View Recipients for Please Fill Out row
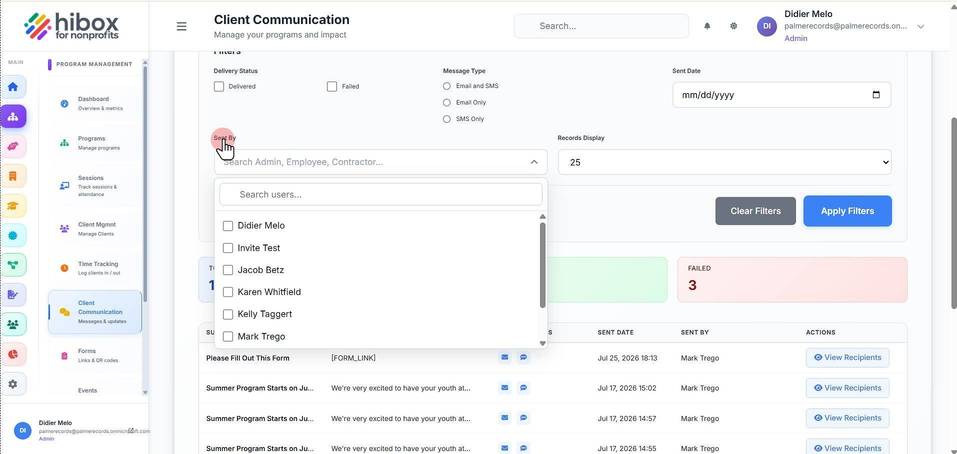Image resolution: width=957 pixels, height=454 pixels. pyautogui.click(x=847, y=358)
